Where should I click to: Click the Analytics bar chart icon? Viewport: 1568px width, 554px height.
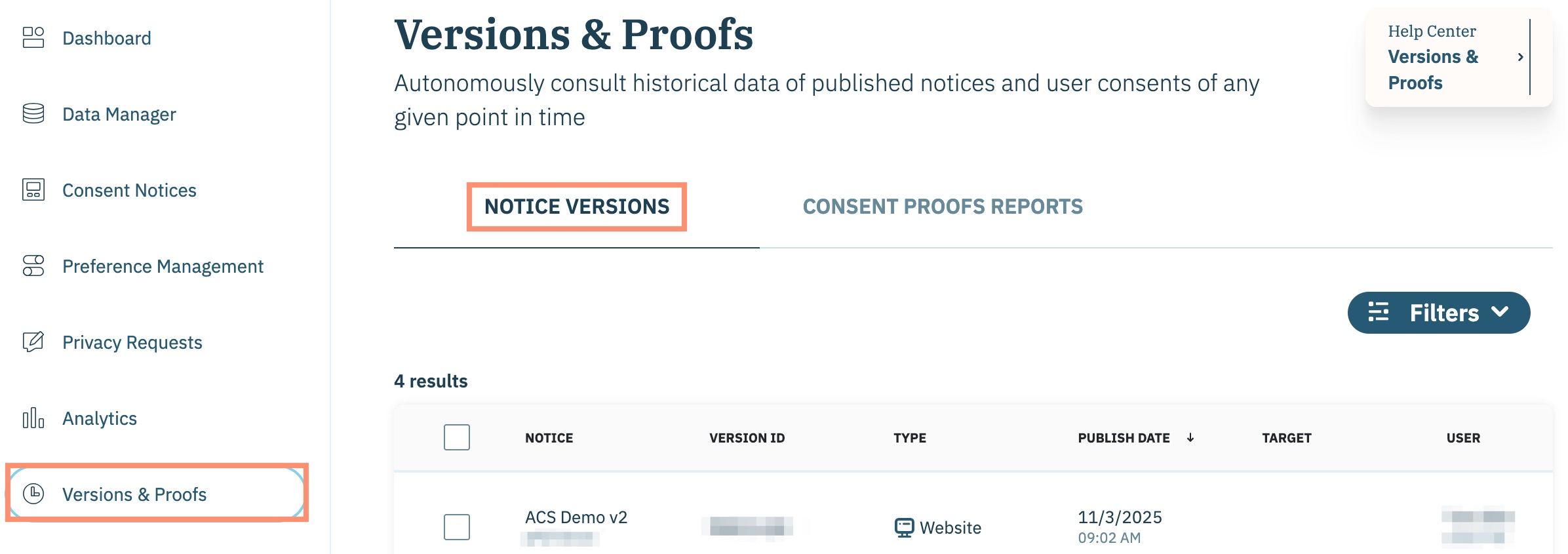(x=33, y=418)
